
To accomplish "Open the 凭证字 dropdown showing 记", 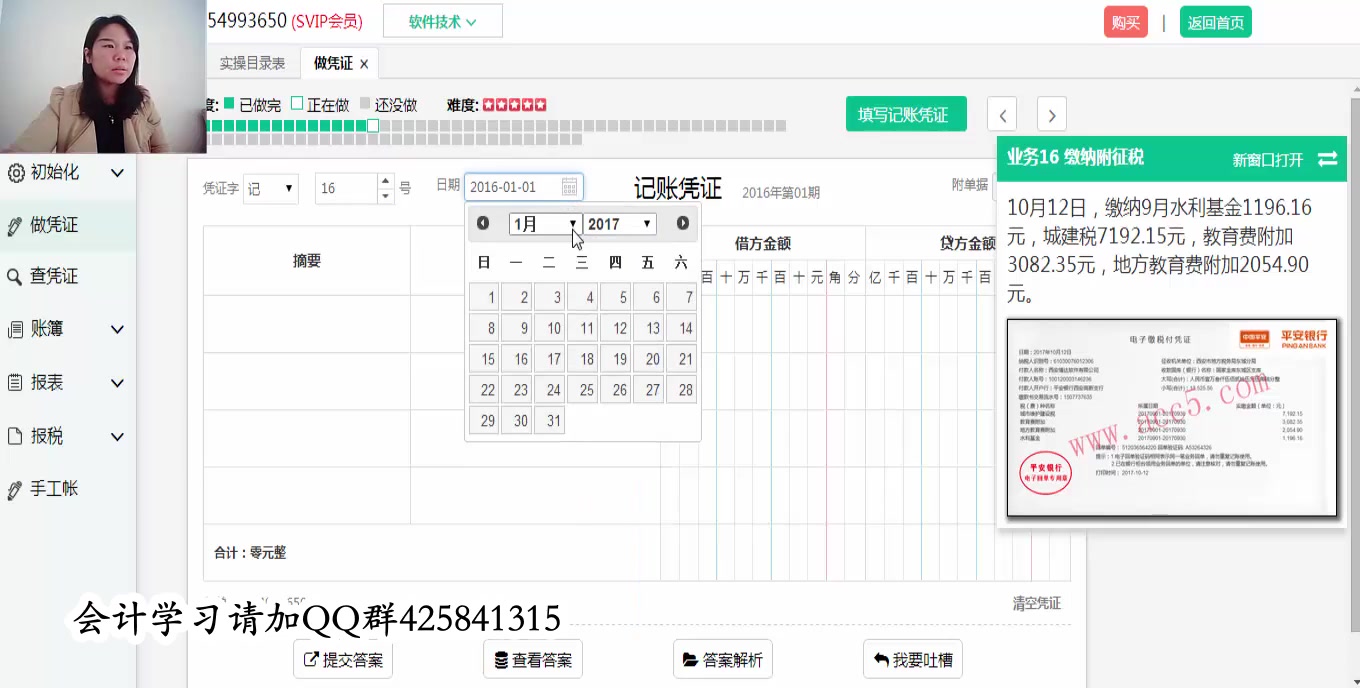I will click(x=270, y=188).
